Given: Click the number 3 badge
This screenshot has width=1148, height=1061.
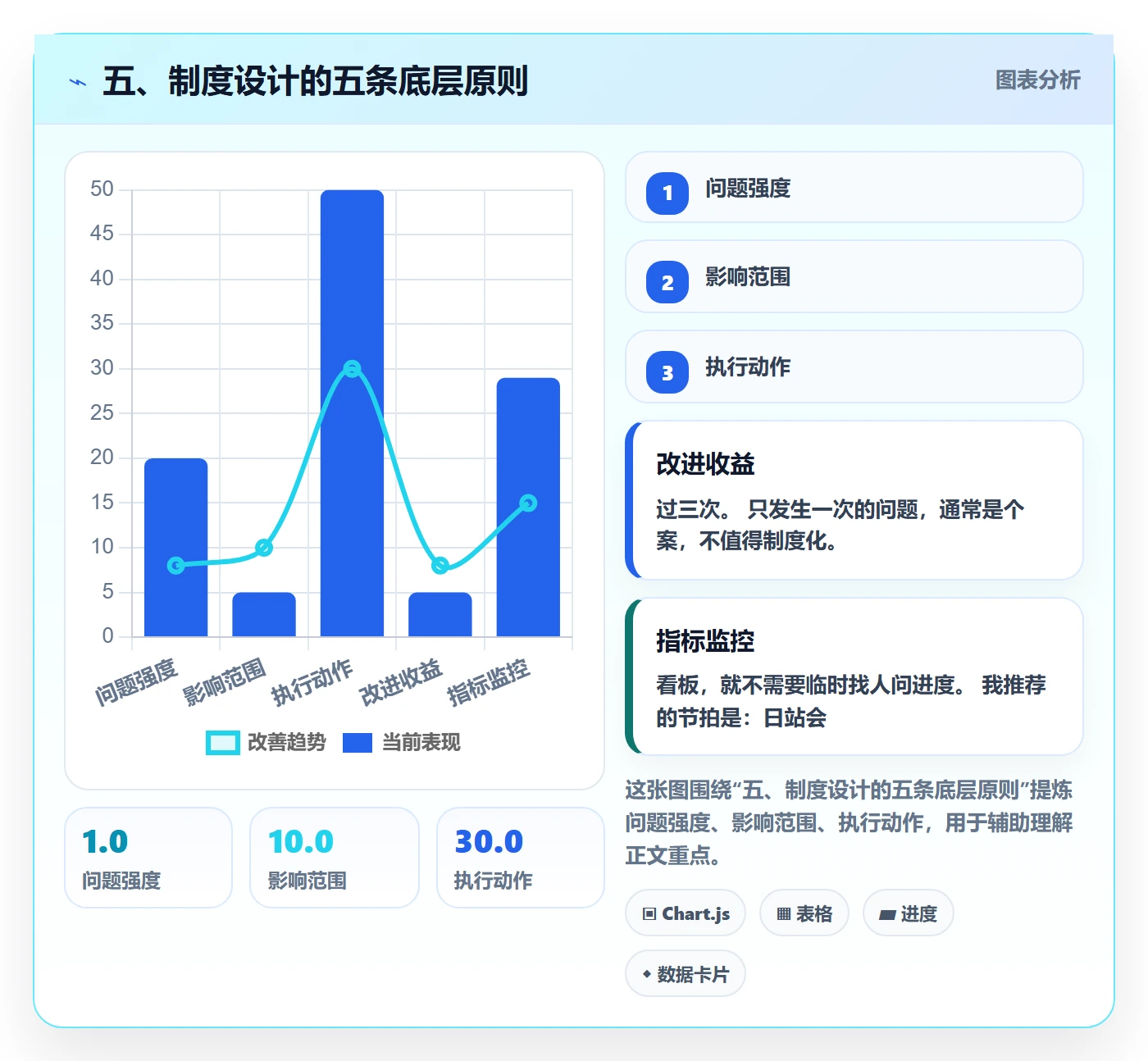Looking at the screenshot, I should tap(667, 372).
